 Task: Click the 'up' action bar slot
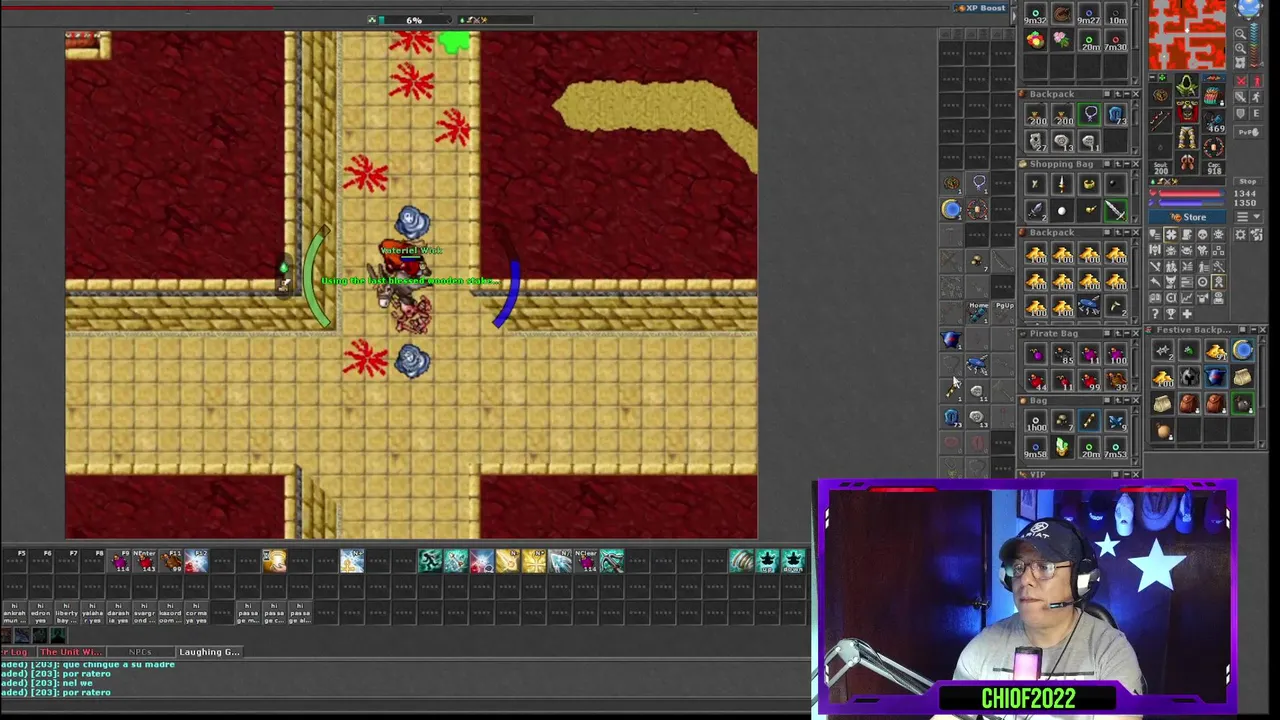(x=767, y=561)
